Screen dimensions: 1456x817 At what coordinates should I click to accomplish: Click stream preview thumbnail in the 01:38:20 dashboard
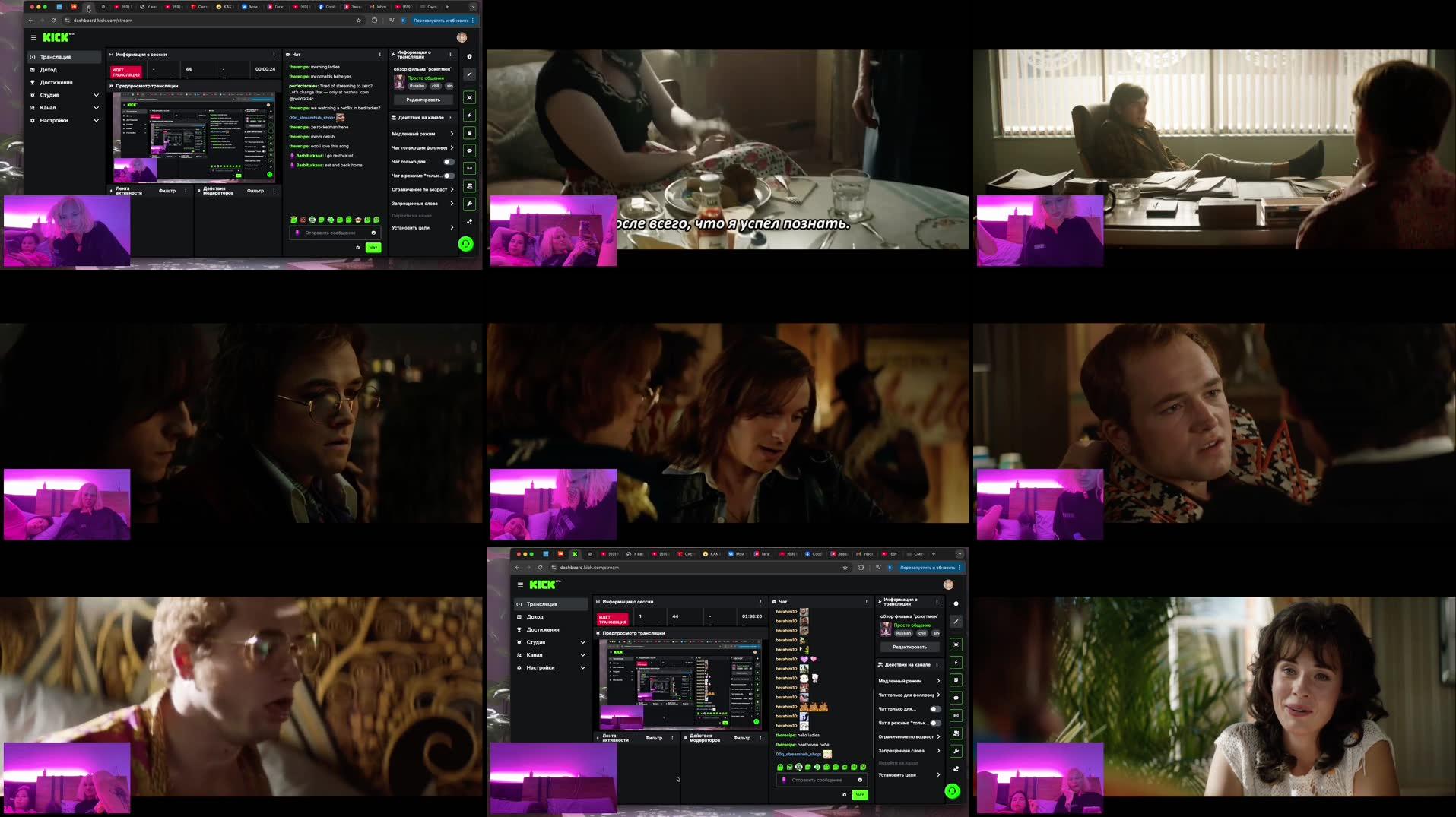point(680,684)
